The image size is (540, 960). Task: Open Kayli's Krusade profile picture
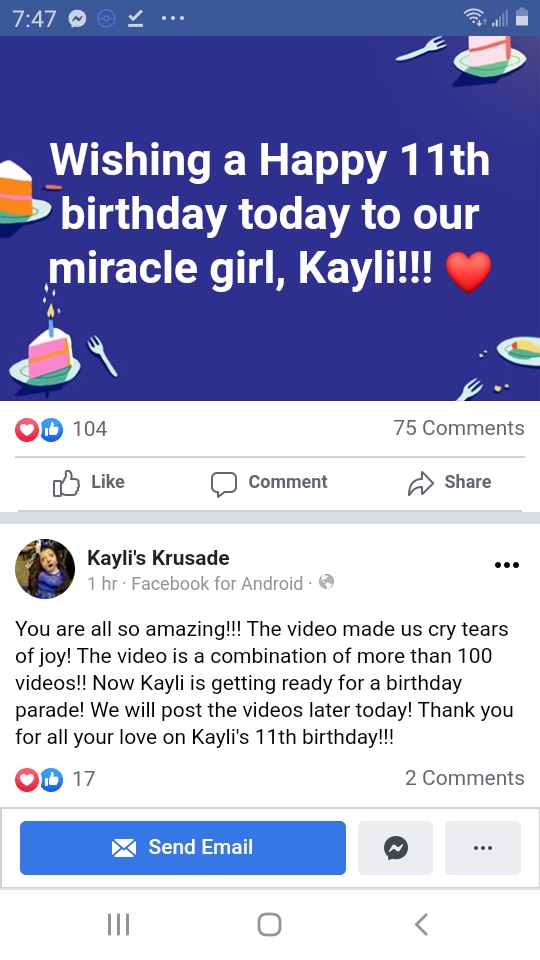coord(45,569)
